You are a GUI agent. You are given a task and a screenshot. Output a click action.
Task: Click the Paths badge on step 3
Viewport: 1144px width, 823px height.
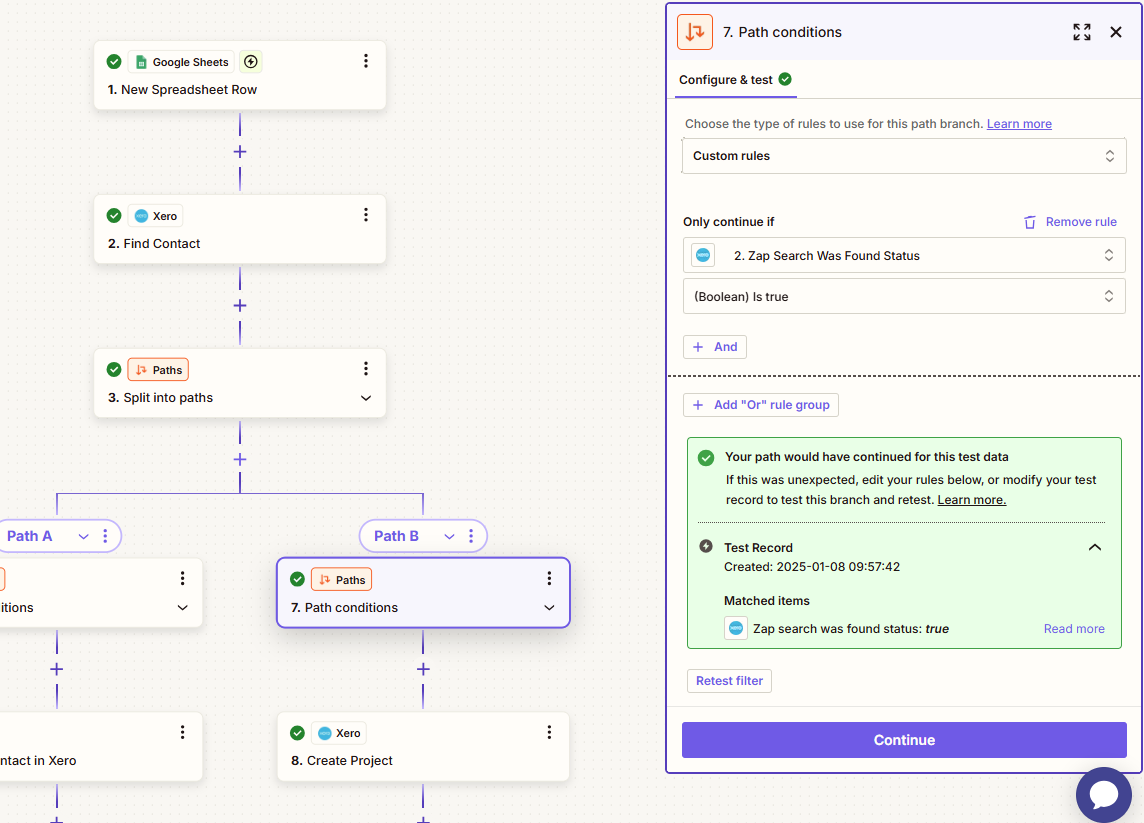158,370
